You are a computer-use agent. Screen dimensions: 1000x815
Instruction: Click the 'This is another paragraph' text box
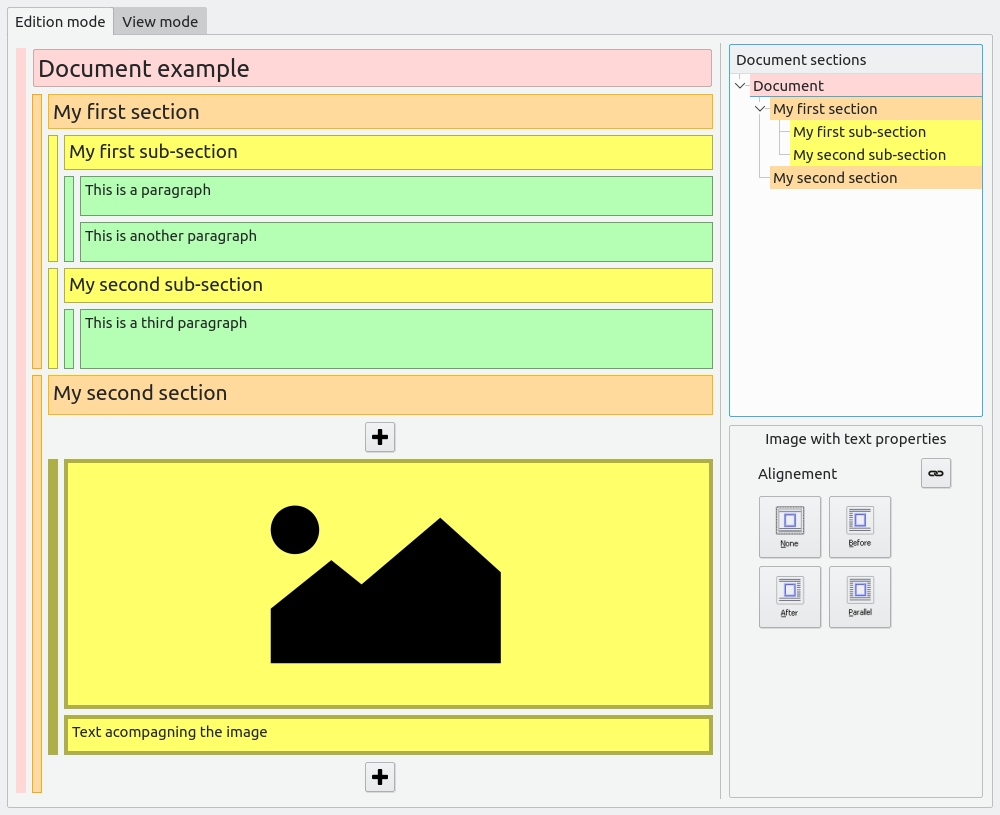pyautogui.click(x=396, y=242)
